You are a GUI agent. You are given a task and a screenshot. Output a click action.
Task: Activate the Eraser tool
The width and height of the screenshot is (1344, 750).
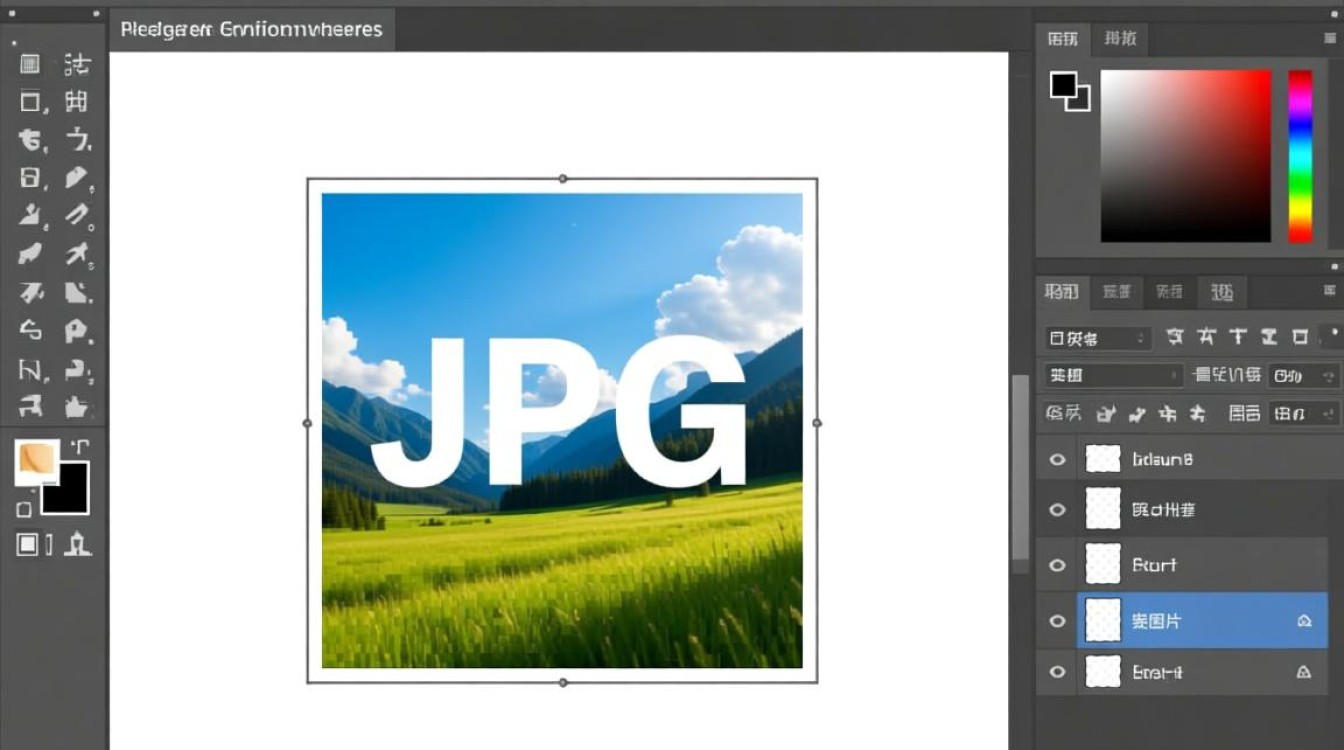(30, 253)
